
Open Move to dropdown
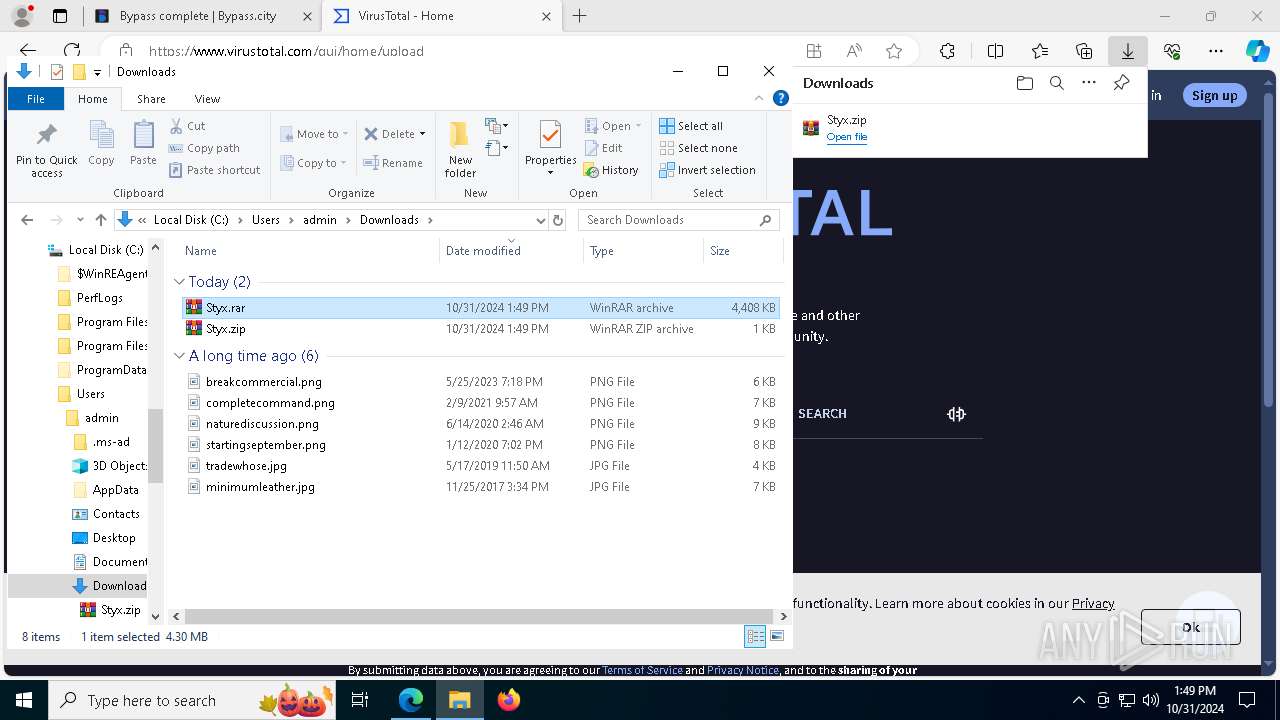314,134
